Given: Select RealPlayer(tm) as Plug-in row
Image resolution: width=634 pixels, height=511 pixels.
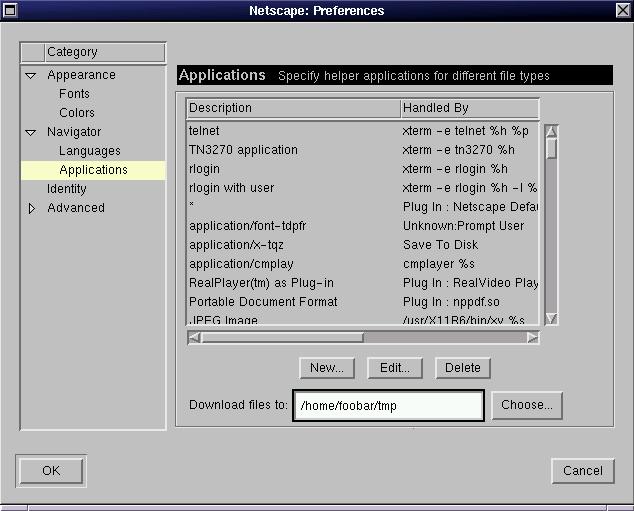Looking at the screenshot, I should coord(363,283).
